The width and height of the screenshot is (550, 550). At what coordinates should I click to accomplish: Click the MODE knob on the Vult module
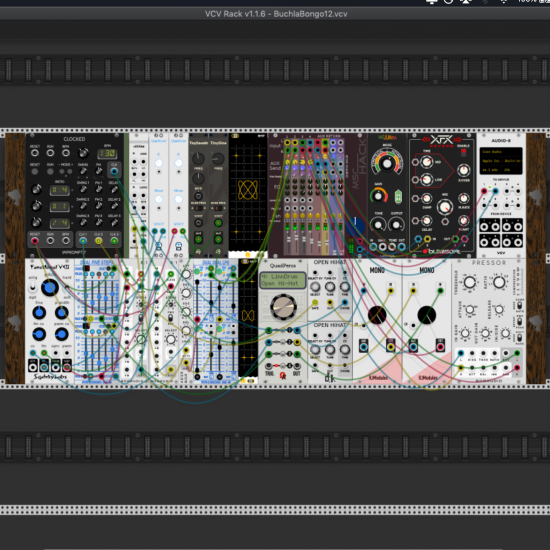[x=387, y=163]
